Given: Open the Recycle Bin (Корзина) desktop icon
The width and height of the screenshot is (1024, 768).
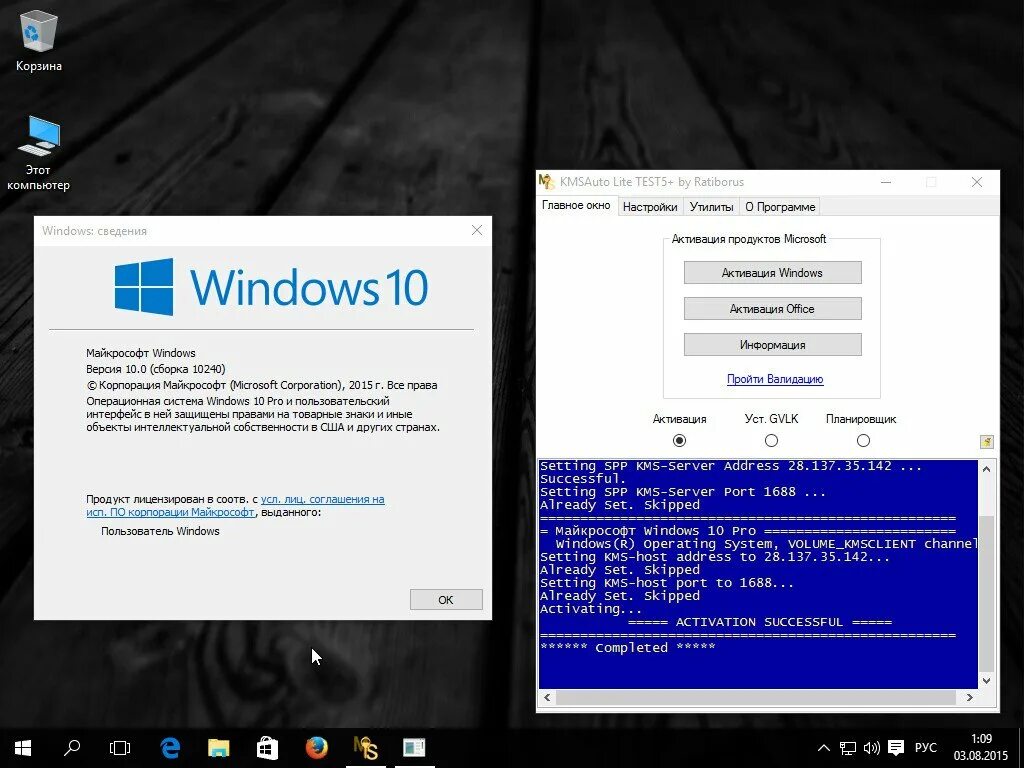Looking at the screenshot, I should (x=39, y=40).
